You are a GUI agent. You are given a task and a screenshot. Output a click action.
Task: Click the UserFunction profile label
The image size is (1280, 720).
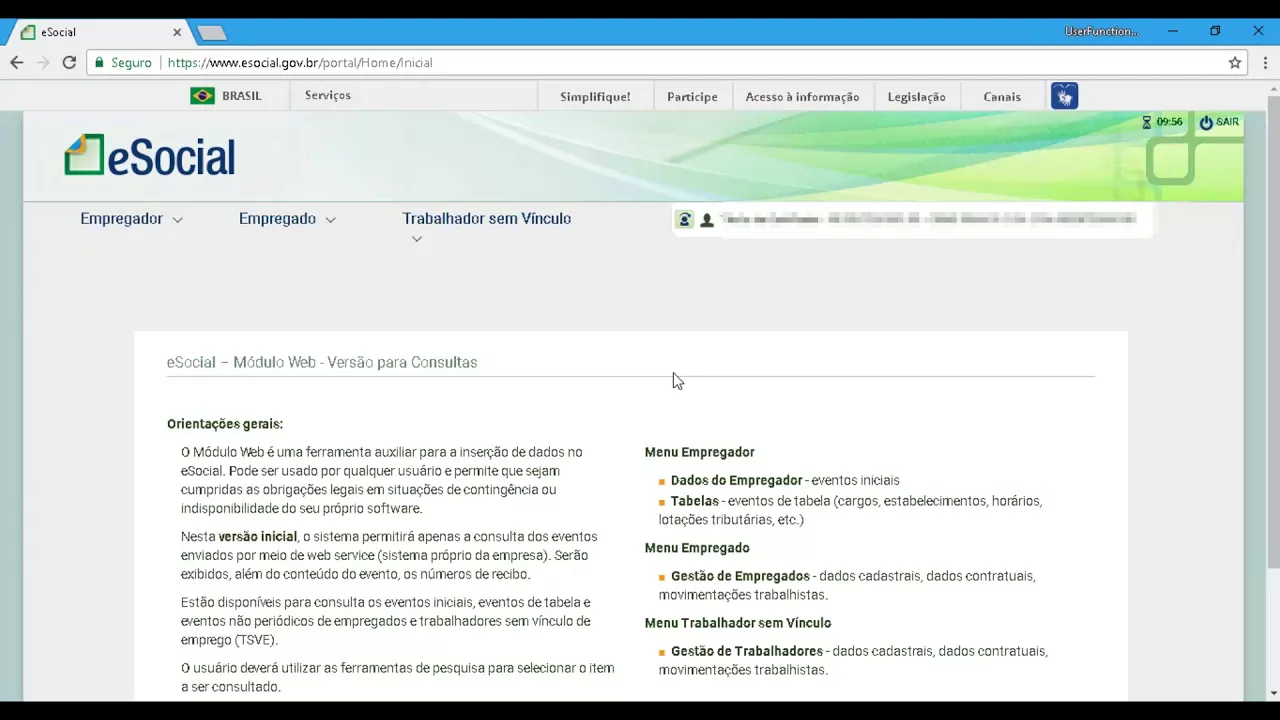(x=1102, y=31)
